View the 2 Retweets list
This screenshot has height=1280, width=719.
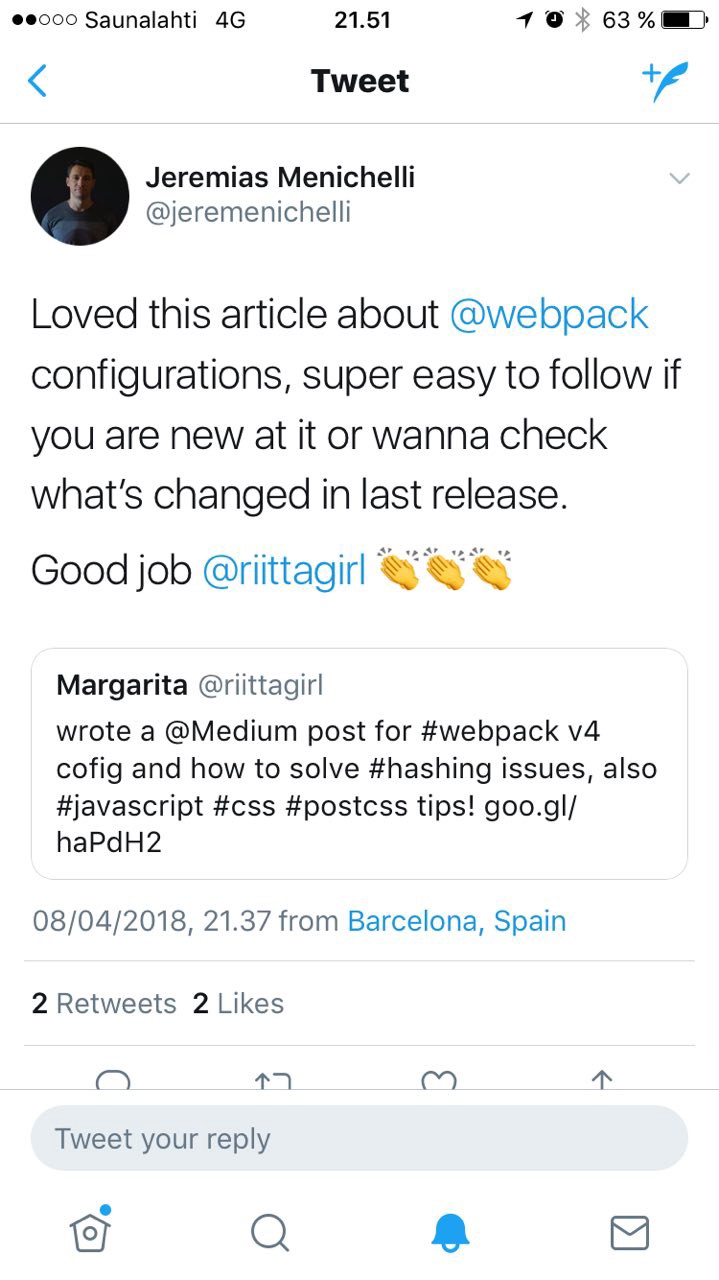point(104,1003)
